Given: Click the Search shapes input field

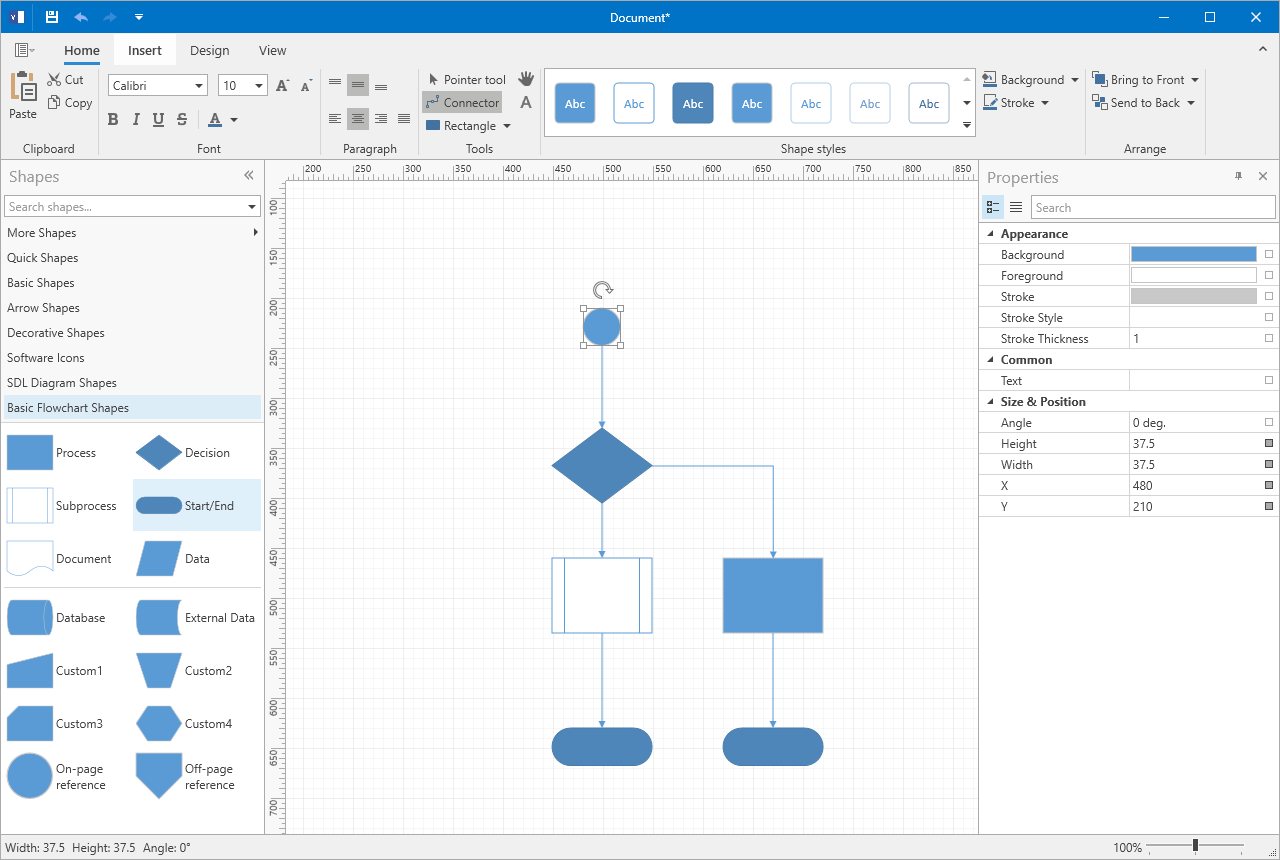Looking at the screenshot, I should [x=125, y=206].
